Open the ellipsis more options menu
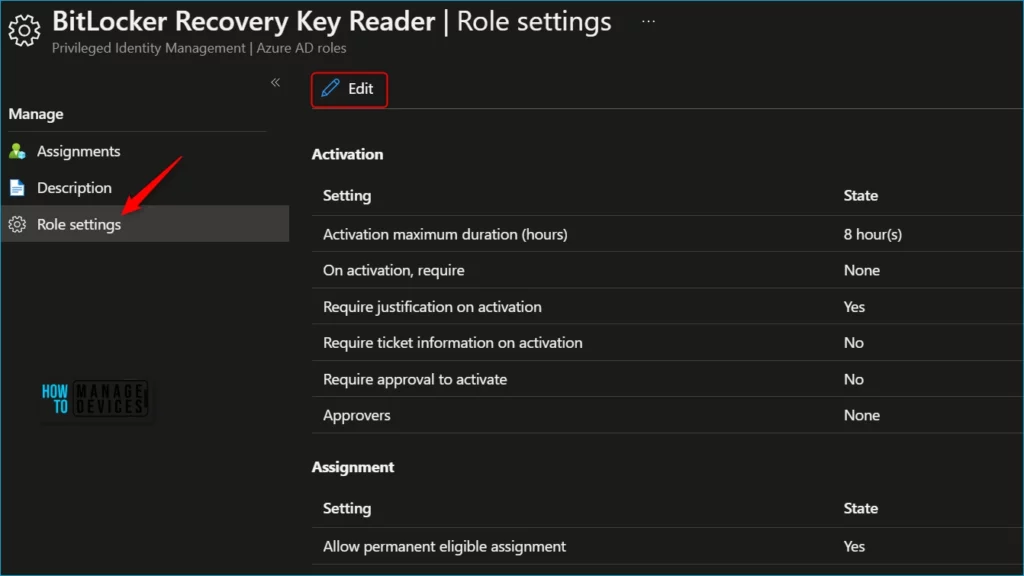The image size is (1024, 576). 648,22
